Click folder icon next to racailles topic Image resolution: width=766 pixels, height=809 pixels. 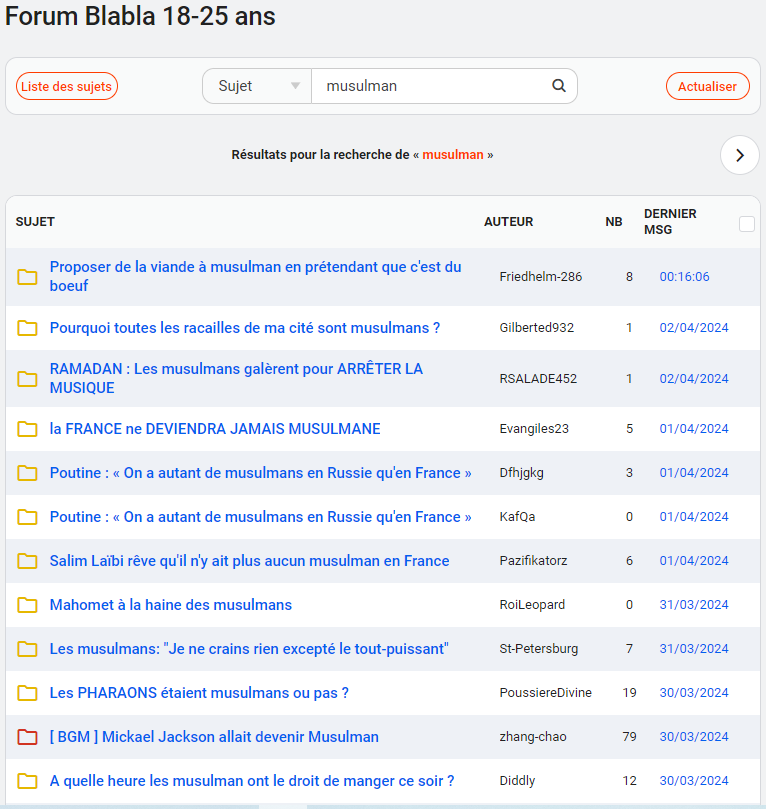pos(28,328)
